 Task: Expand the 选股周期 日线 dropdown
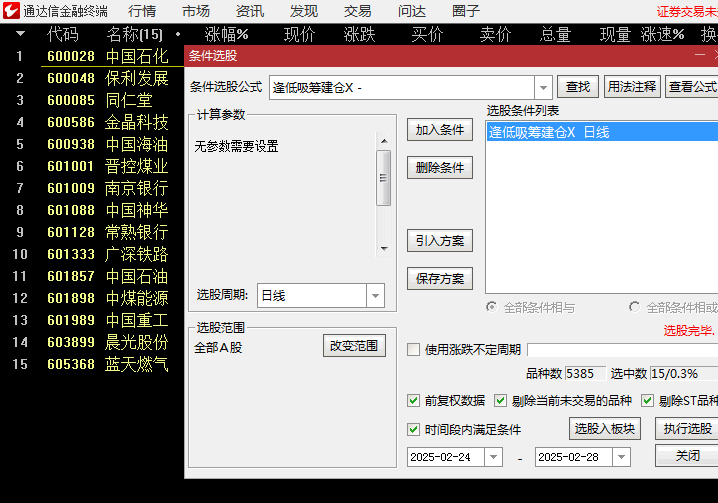click(375, 295)
